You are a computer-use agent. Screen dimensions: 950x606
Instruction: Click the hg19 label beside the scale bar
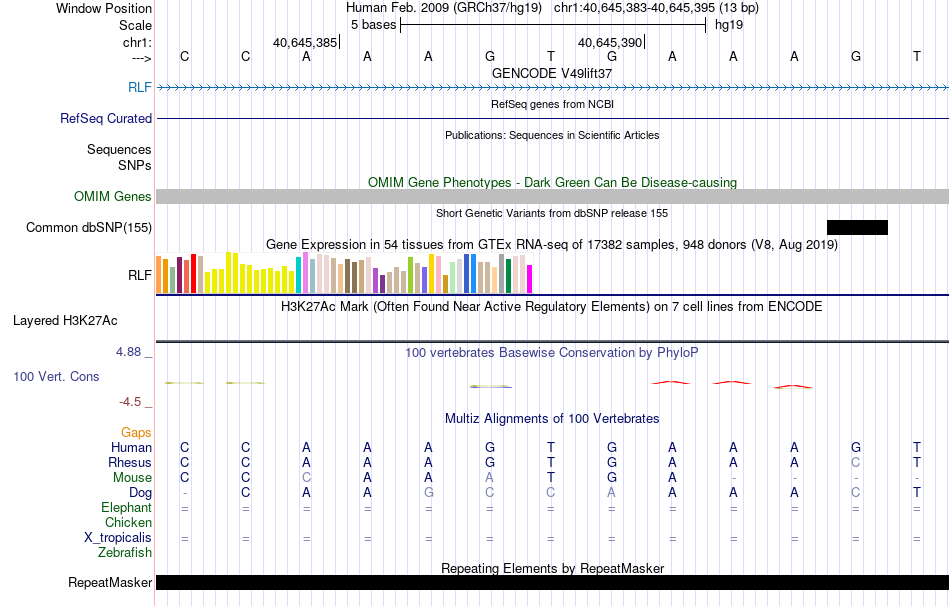coord(729,25)
